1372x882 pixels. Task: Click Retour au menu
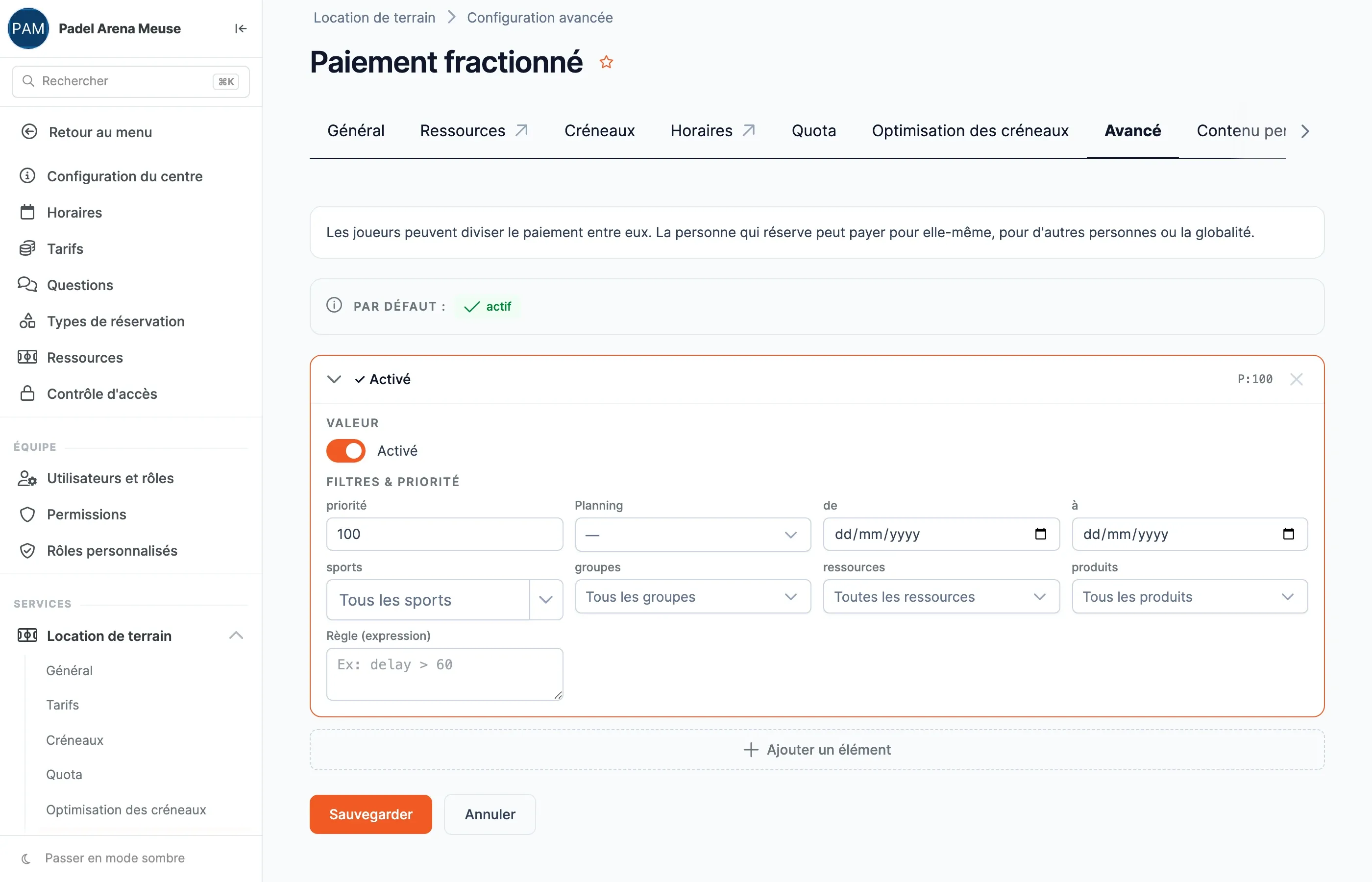[100, 132]
